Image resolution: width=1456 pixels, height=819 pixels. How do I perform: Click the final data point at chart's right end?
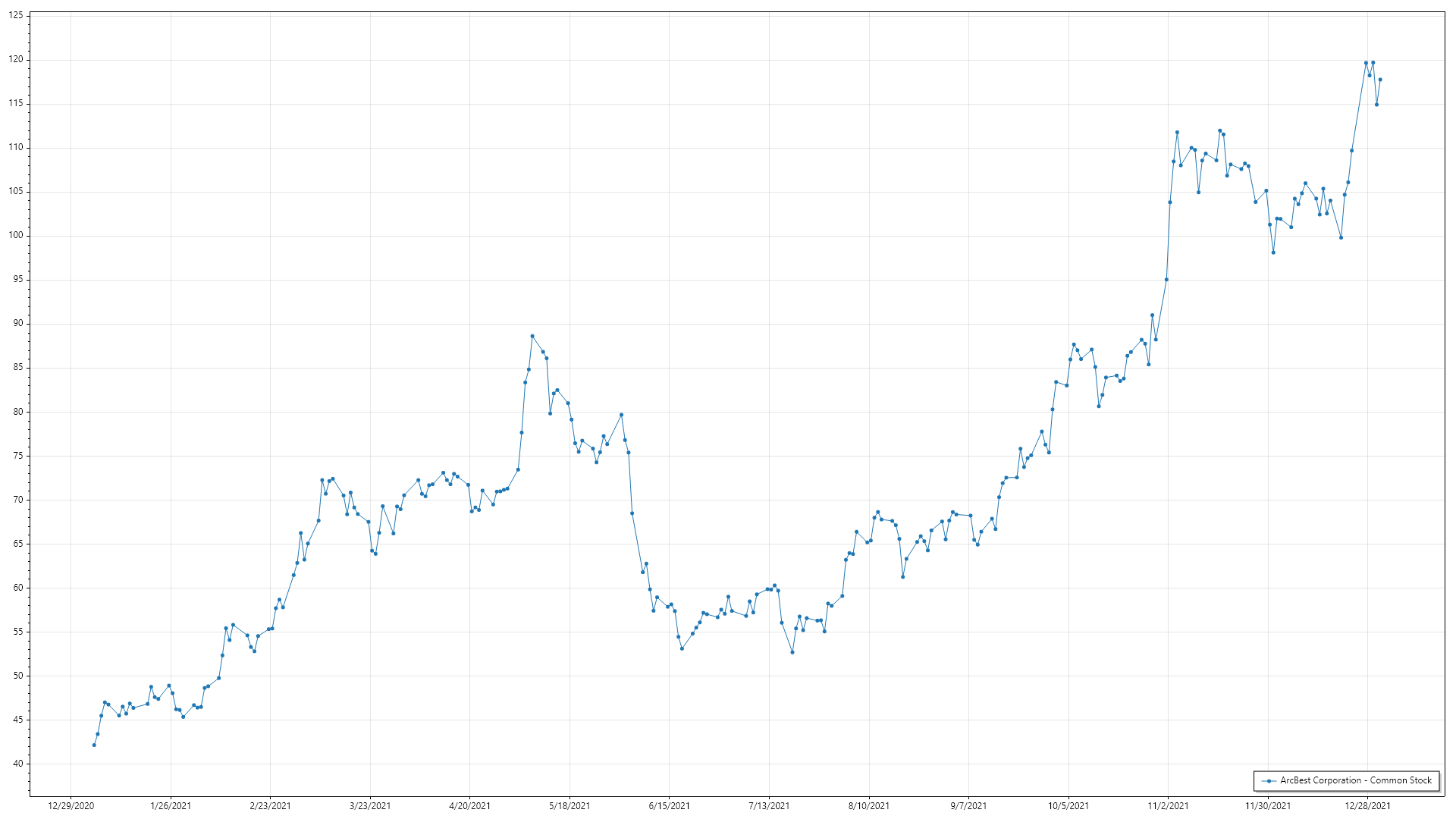pyautogui.click(x=1380, y=80)
